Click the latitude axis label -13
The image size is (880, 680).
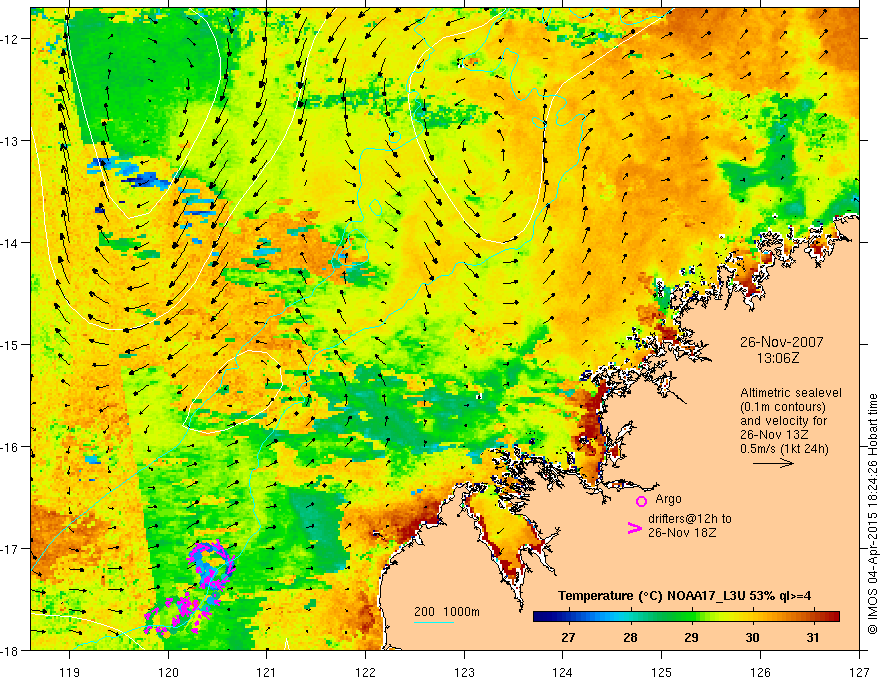click(x=10, y=141)
